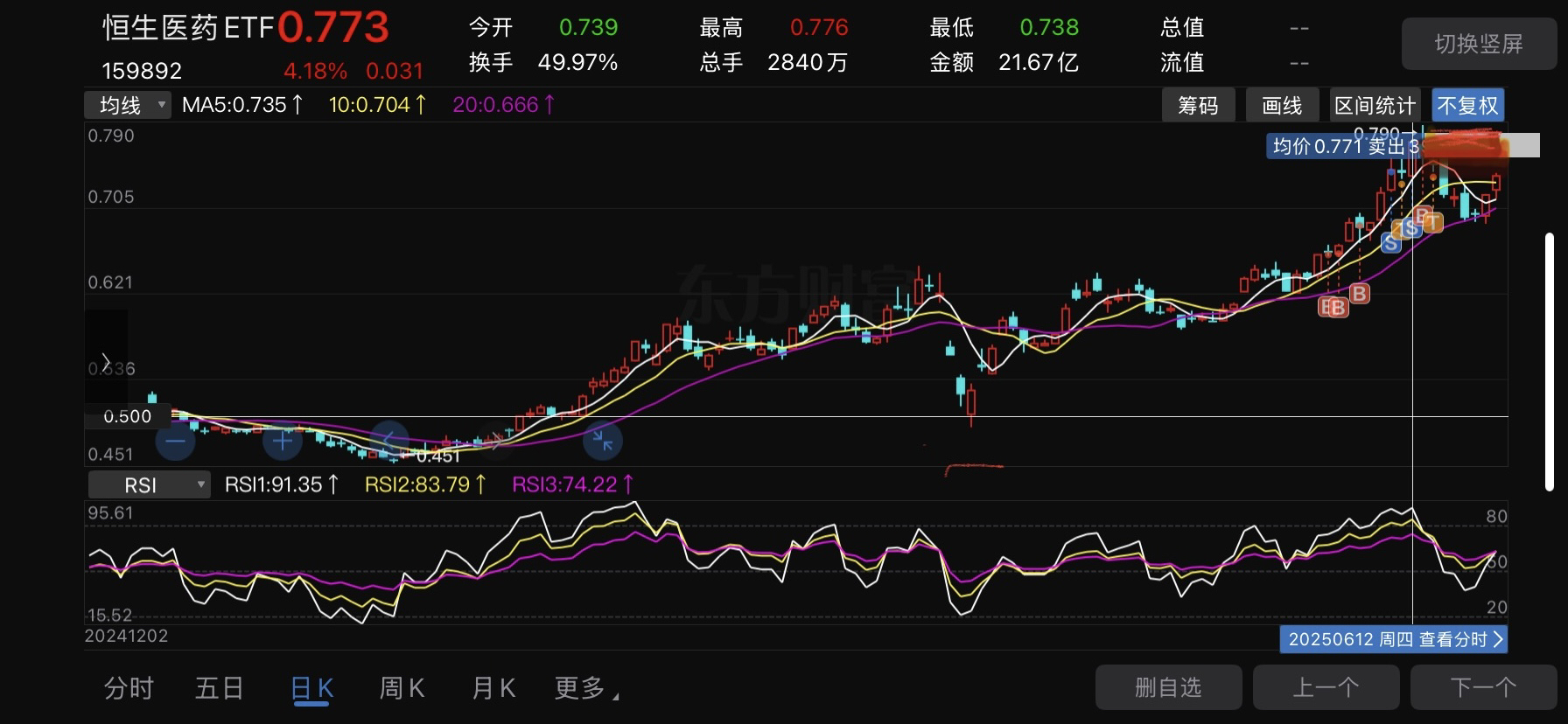Image resolution: width=1568 pixels, height=724 pixels.
Task: Select the 月K monthly chart tab
Action: [493, 689]
